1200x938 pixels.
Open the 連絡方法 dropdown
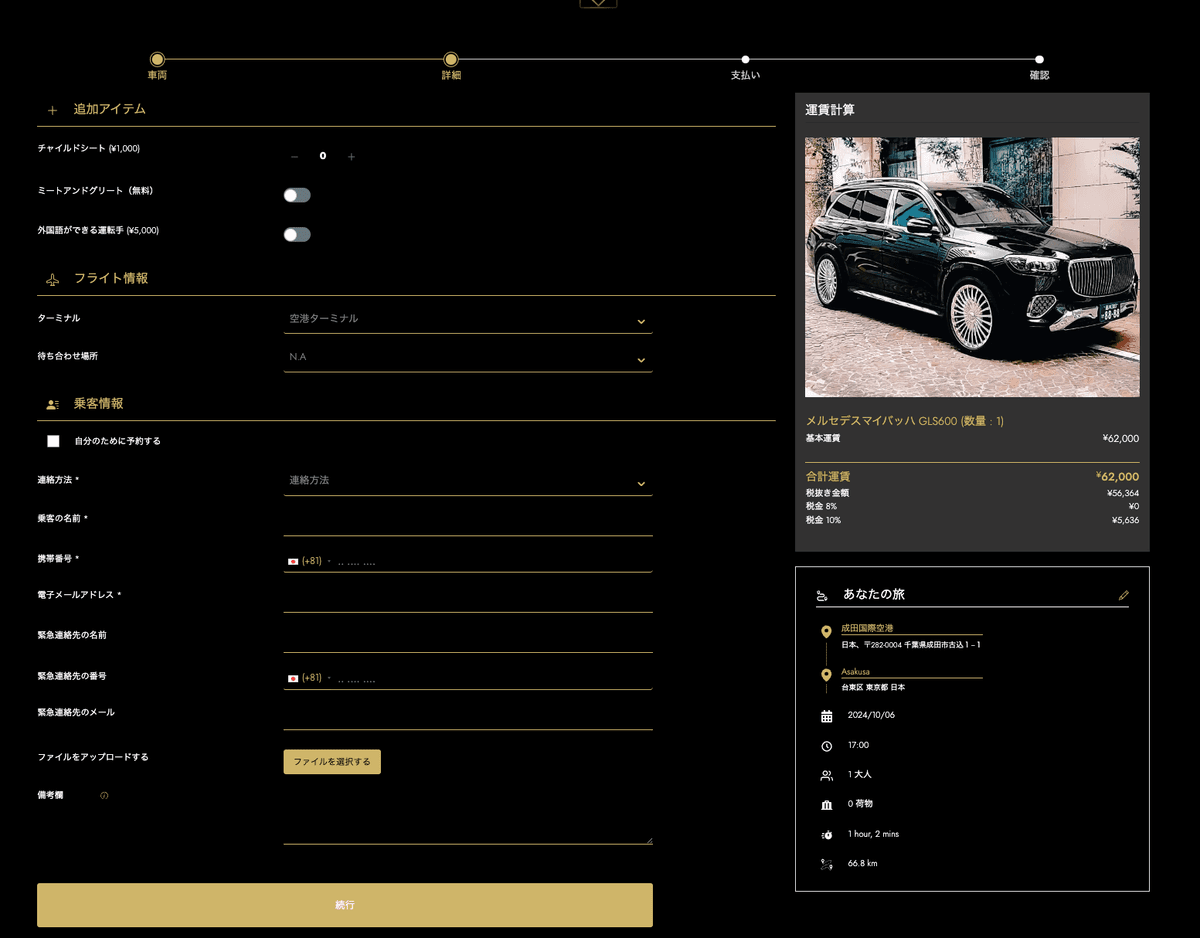467,481
